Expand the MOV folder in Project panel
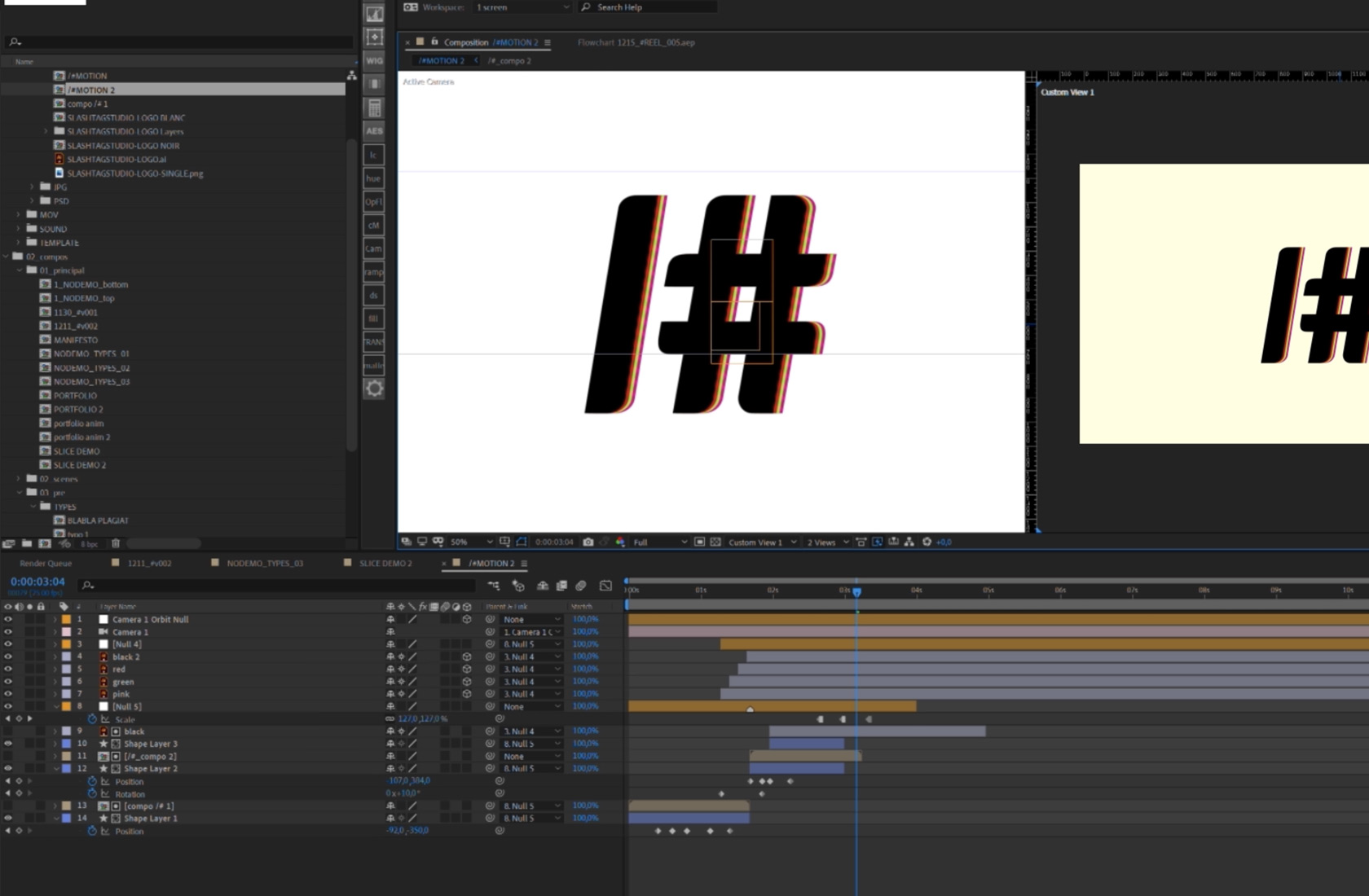Viewport: 1369px width, 896px height. pos(18,215)
